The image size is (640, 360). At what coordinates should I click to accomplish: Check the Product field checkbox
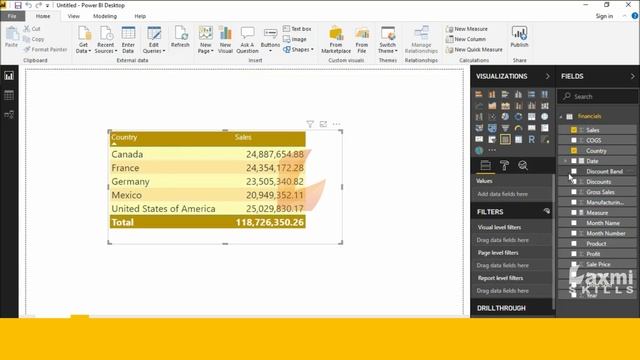tap(574, 244)
